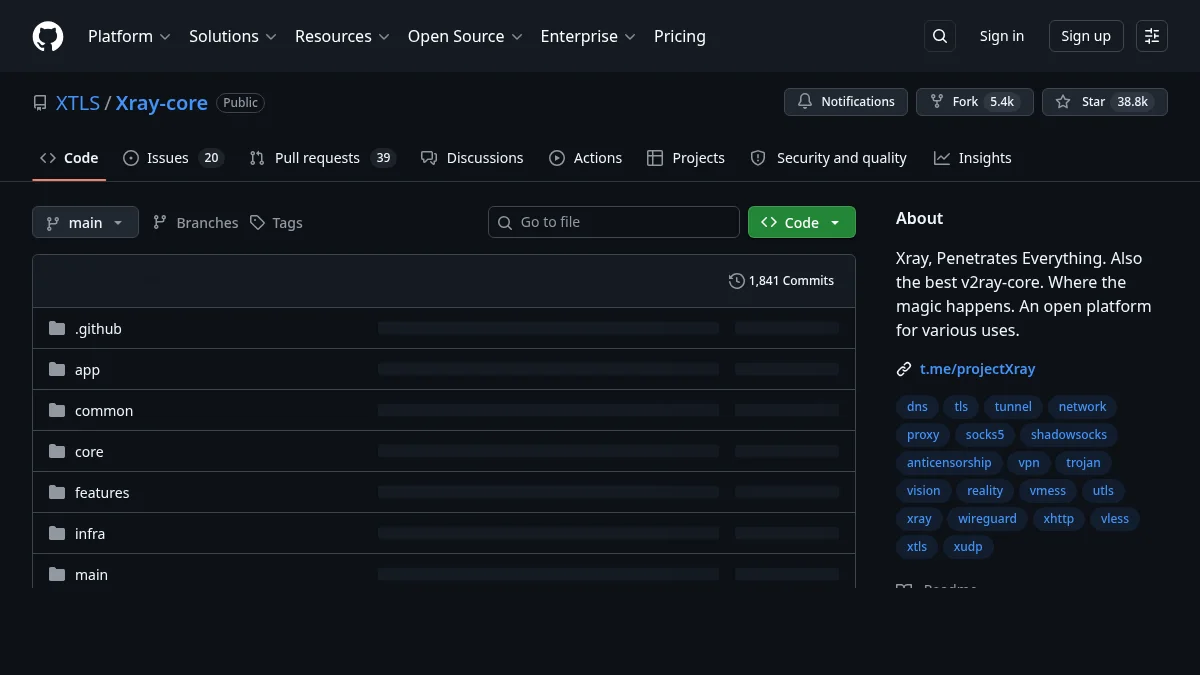This screenshot has height=675, width=1200.
Task: Open the XTLS owner link
Action: pos(78,103)
